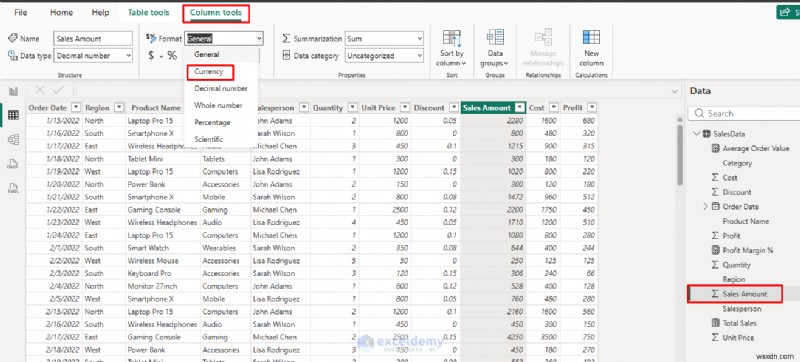Open the Cost column filter arrow
The height and width of the screenshot is (362, 800).
[554, 108]
